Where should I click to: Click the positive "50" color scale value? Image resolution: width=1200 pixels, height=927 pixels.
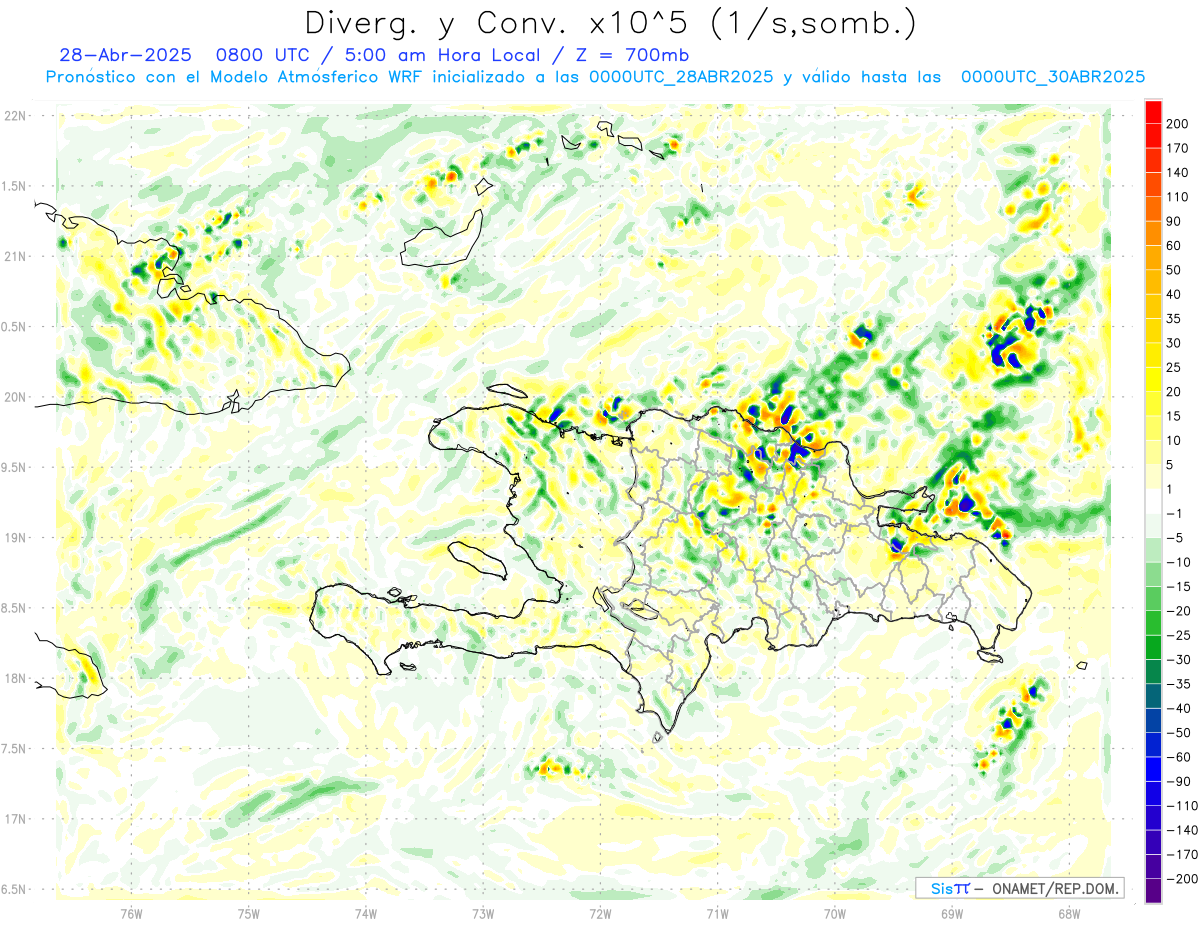(1175, 270)
